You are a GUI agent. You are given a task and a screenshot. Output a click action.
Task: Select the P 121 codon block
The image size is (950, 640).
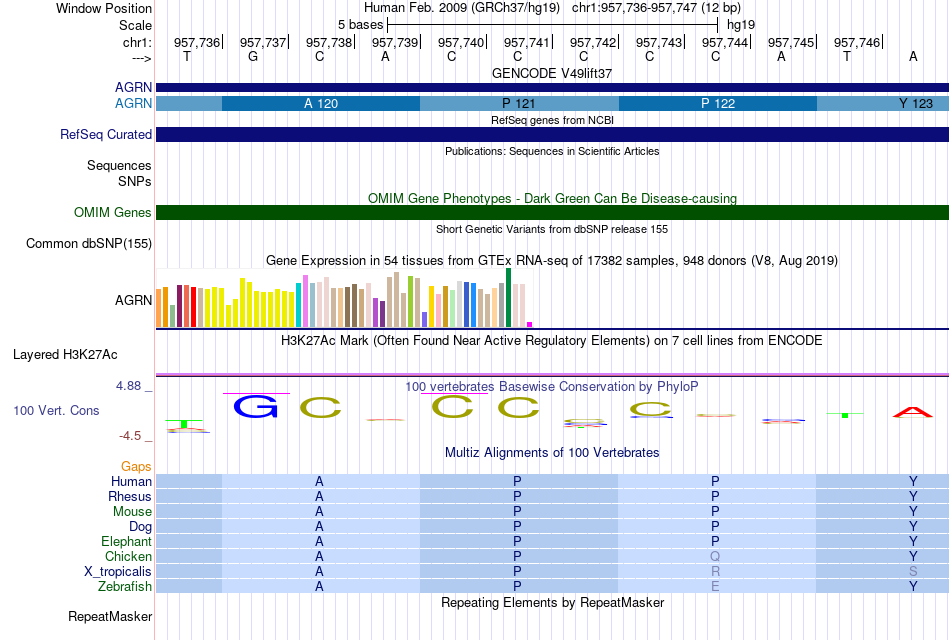pos(519,104)
